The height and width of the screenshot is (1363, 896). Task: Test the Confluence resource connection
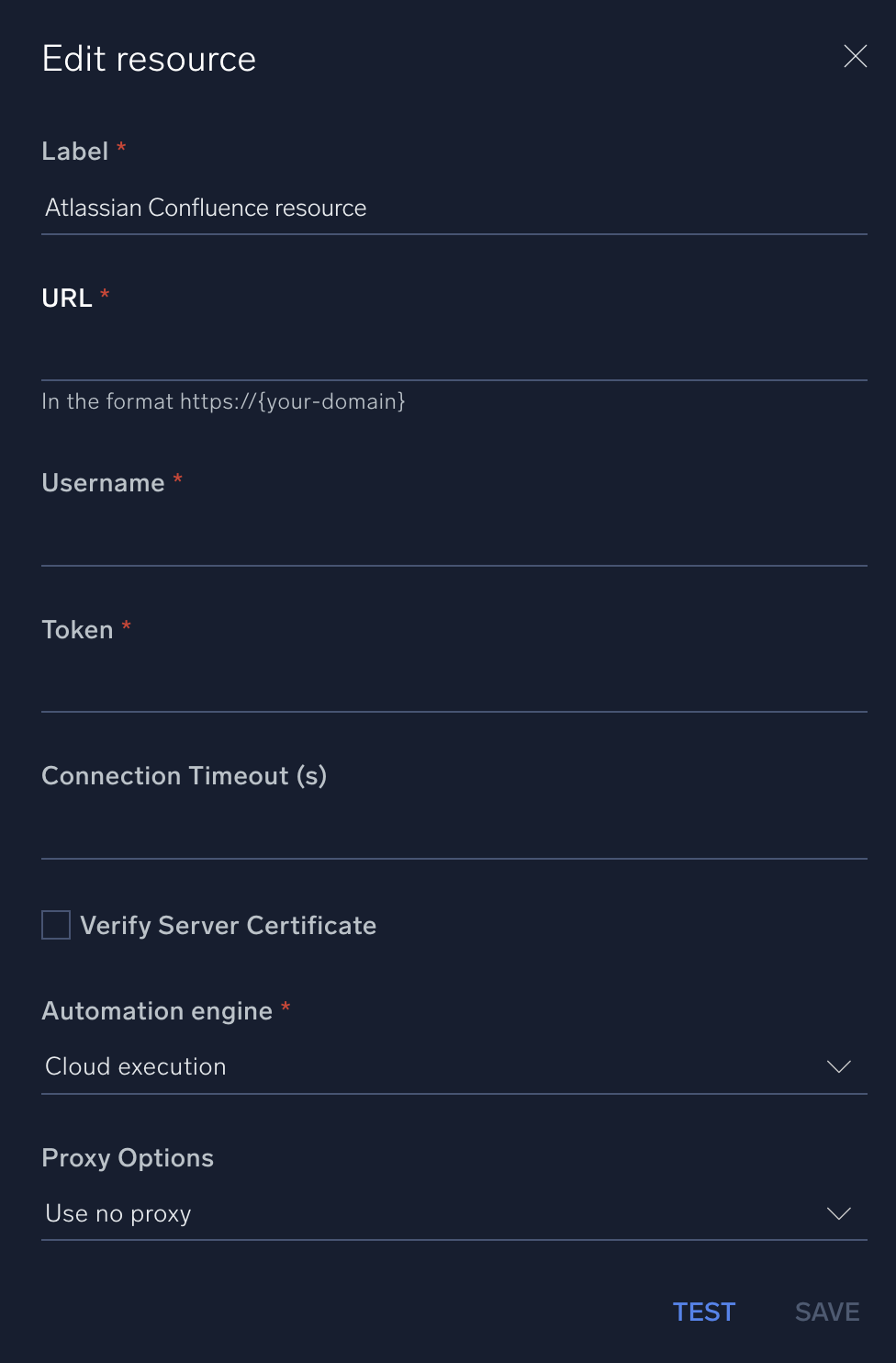(703, 1312)
